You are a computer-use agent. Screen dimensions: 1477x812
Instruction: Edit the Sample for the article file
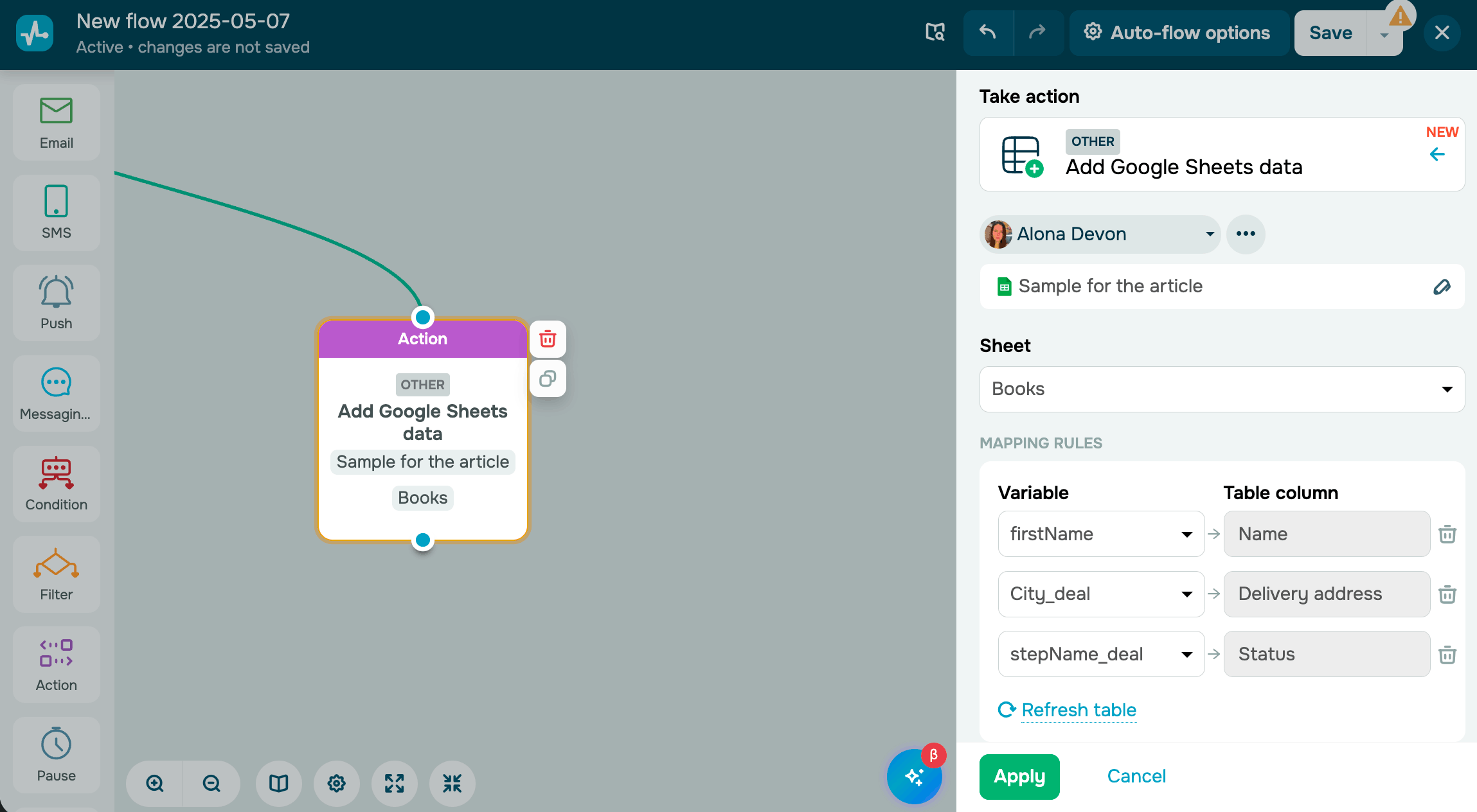pyautogui.click(x=1442, y=287)
